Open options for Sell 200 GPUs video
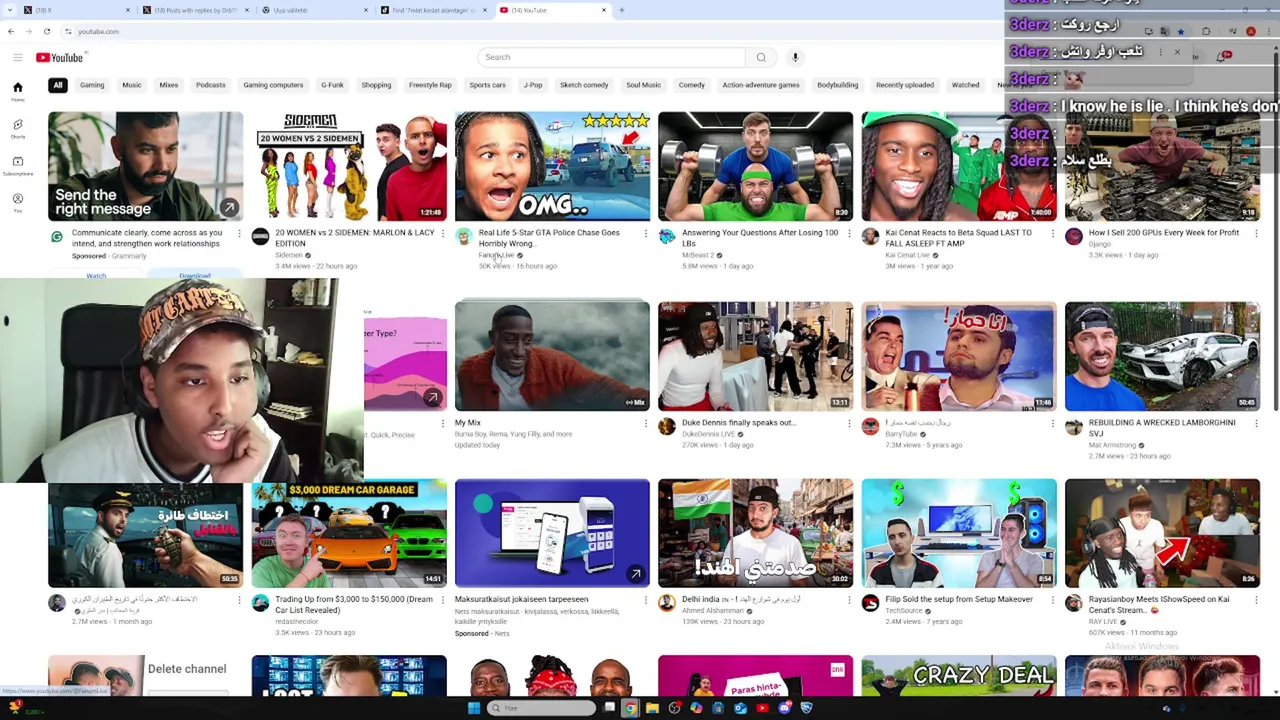The height and width of the screenshot is (720, 1280). click(1255, 234)
